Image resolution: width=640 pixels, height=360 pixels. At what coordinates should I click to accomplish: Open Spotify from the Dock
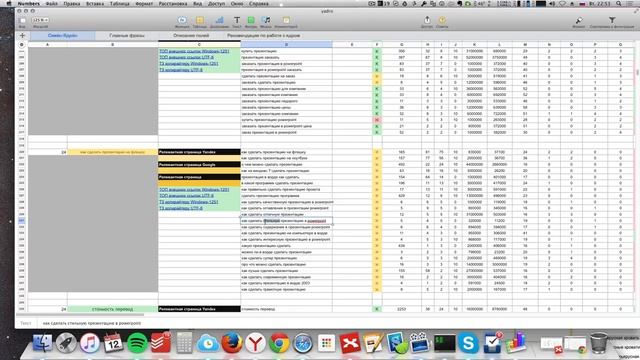click(137, 343)
